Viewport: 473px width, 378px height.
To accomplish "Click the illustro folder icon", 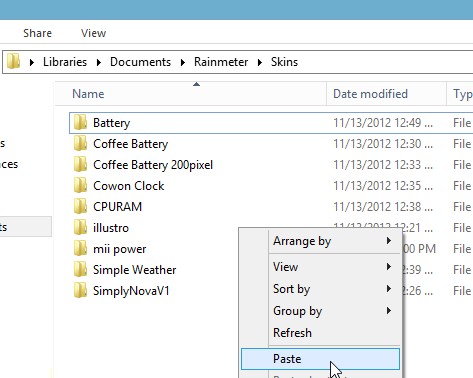I will (x=80, y=227).
